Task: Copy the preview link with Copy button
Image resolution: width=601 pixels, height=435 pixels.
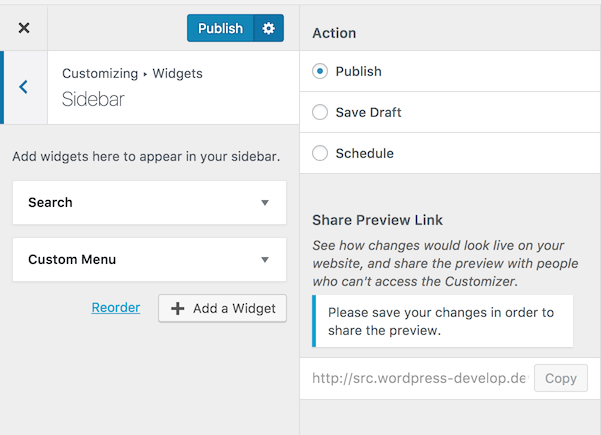Action: [561, 378]
